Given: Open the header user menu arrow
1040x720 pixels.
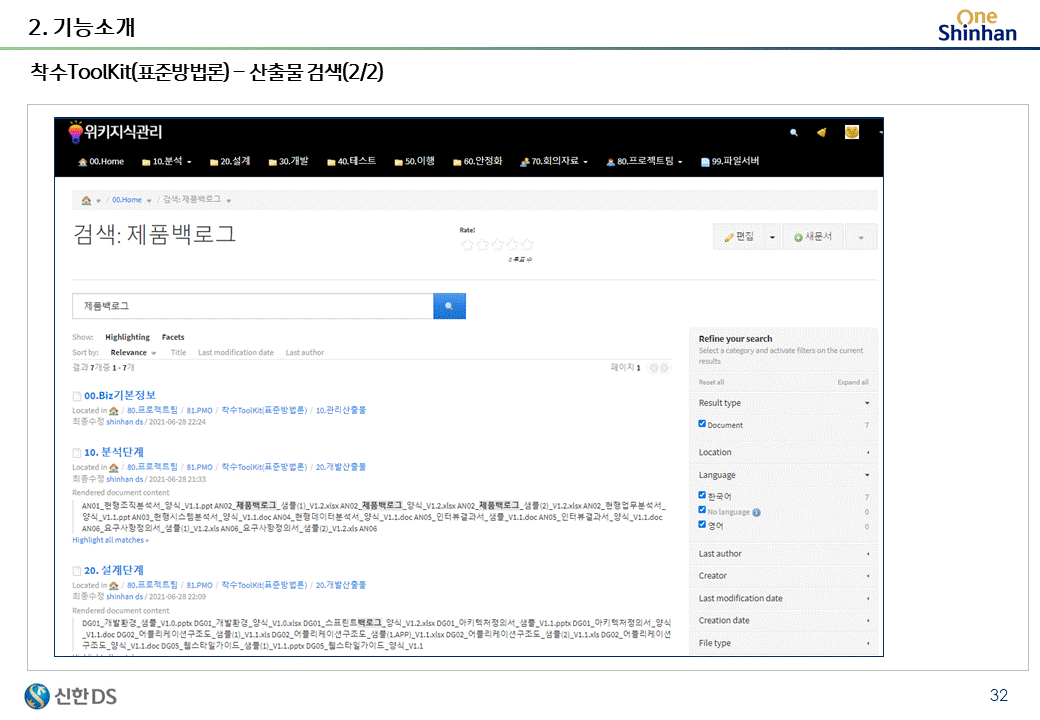Looking at the screenshot, I should 880,133.
